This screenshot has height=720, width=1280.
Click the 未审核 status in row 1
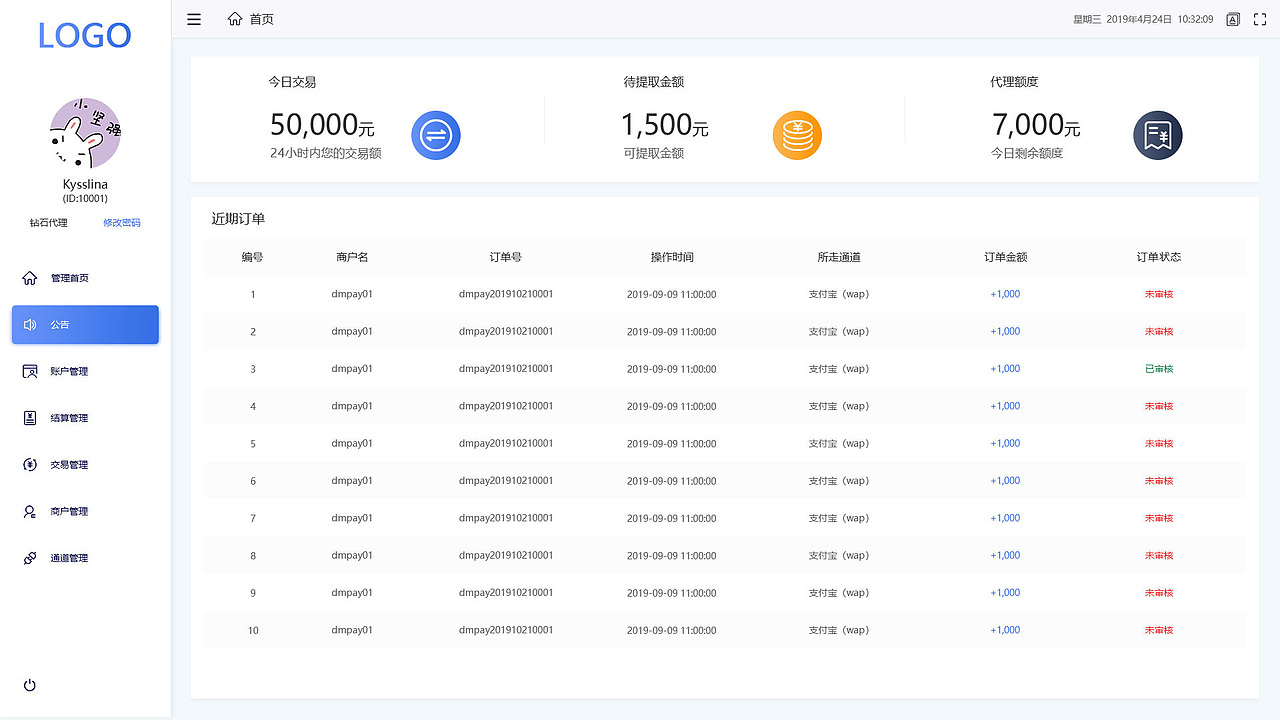tap(1159, 294)
